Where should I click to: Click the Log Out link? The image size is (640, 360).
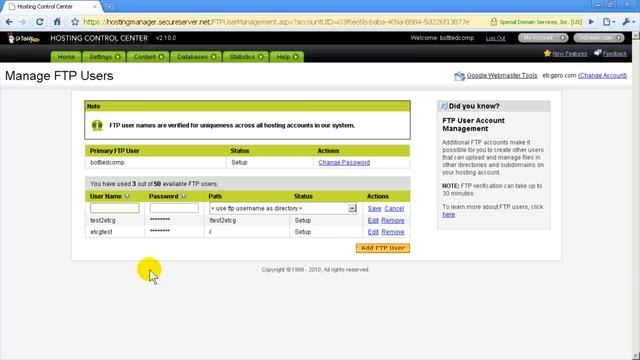[496, 38]
